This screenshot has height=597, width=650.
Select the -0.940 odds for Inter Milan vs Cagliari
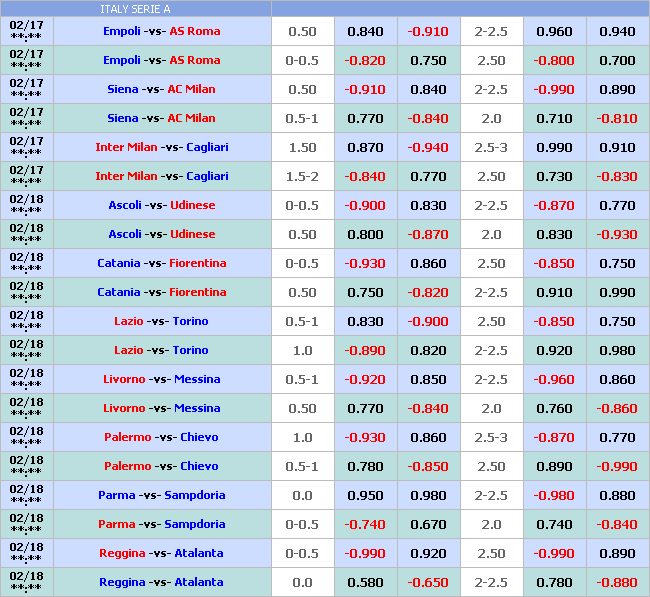(428, 147)
